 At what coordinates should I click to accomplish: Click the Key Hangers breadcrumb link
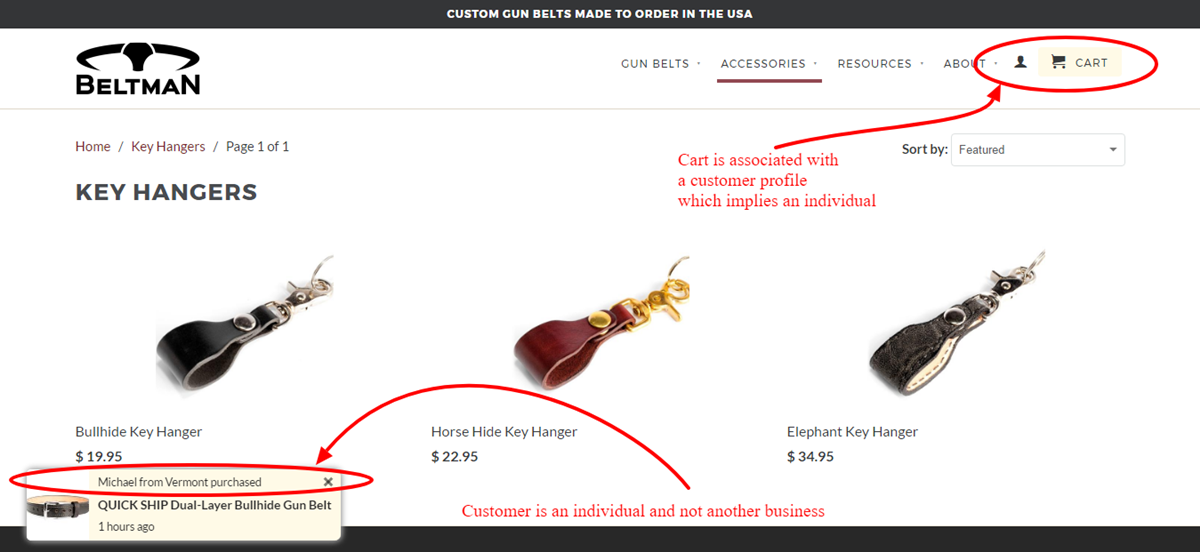point(168,146)
